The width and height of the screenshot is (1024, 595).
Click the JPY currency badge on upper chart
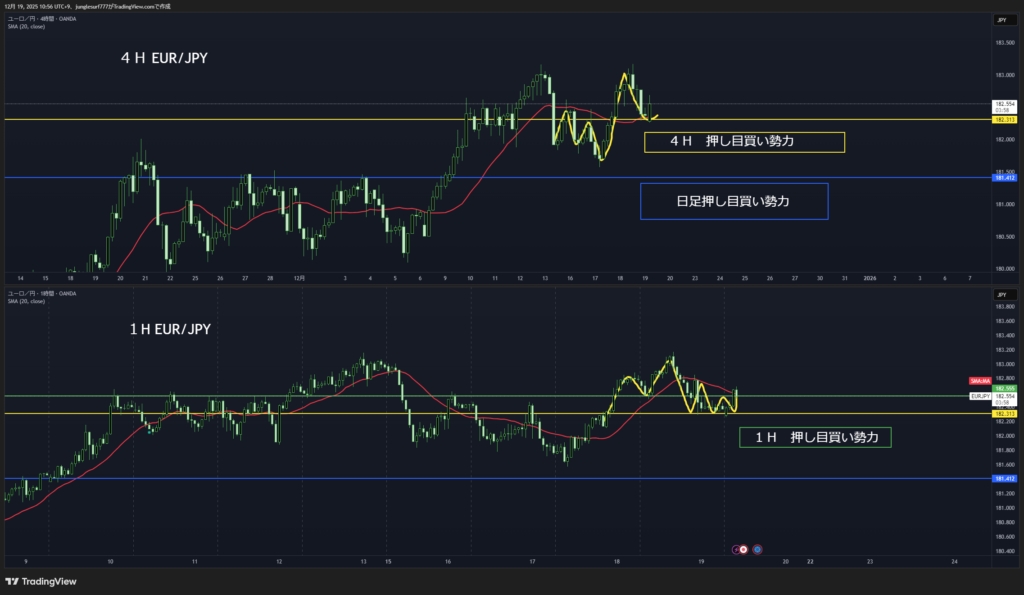tap(1000, 20)
